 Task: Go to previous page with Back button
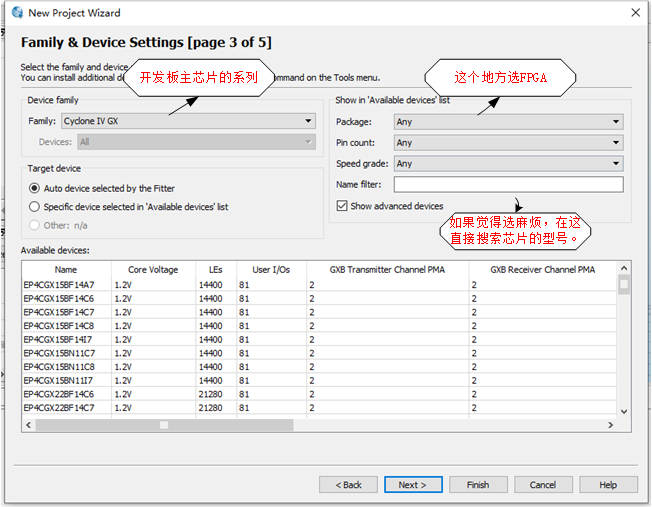pyautogui.click(x=348, y=485)
